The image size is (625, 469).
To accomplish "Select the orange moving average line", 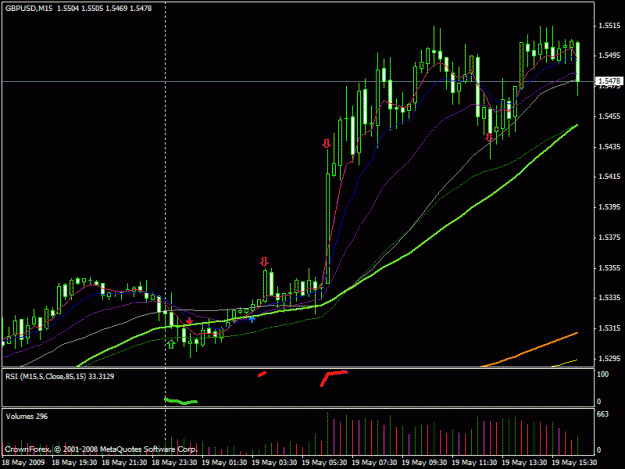I will pyautogui.click(x=530, y=349).
